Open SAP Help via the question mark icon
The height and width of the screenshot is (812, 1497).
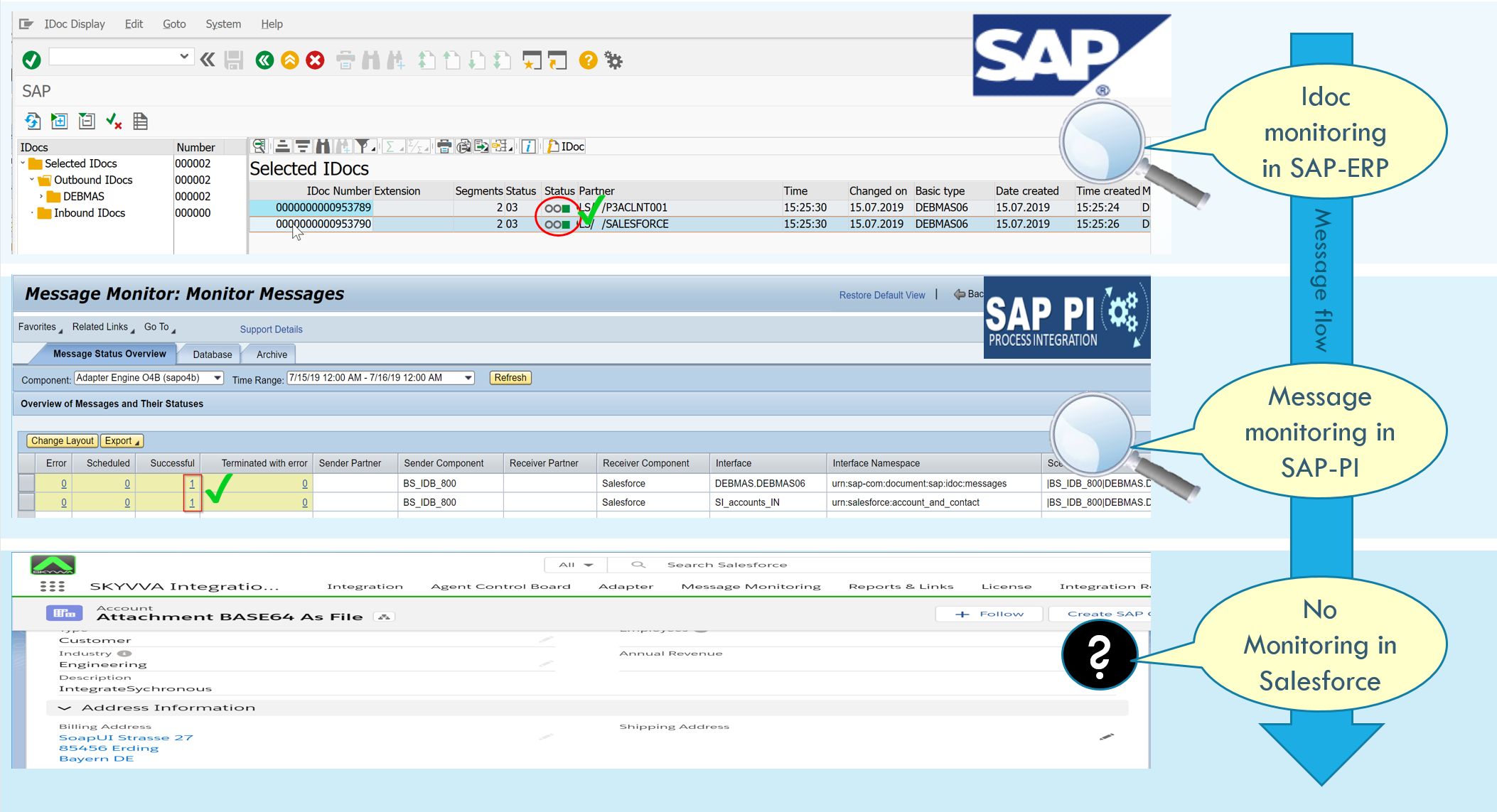[x=587, y=60]
